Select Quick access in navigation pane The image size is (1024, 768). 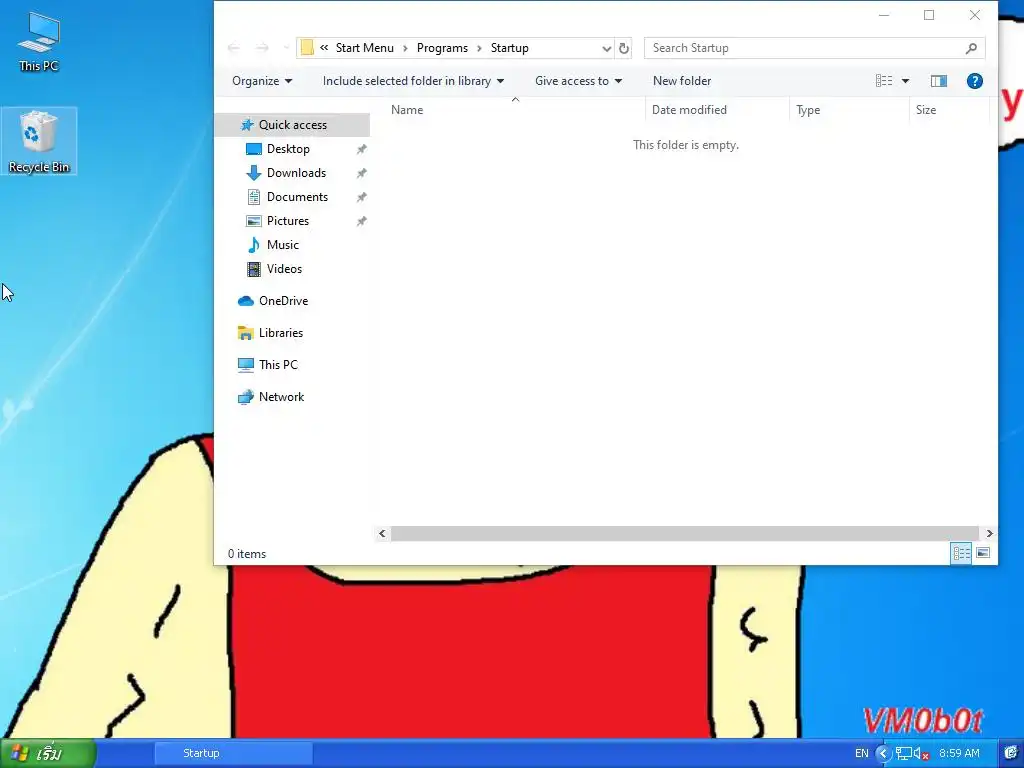point(293,125)
